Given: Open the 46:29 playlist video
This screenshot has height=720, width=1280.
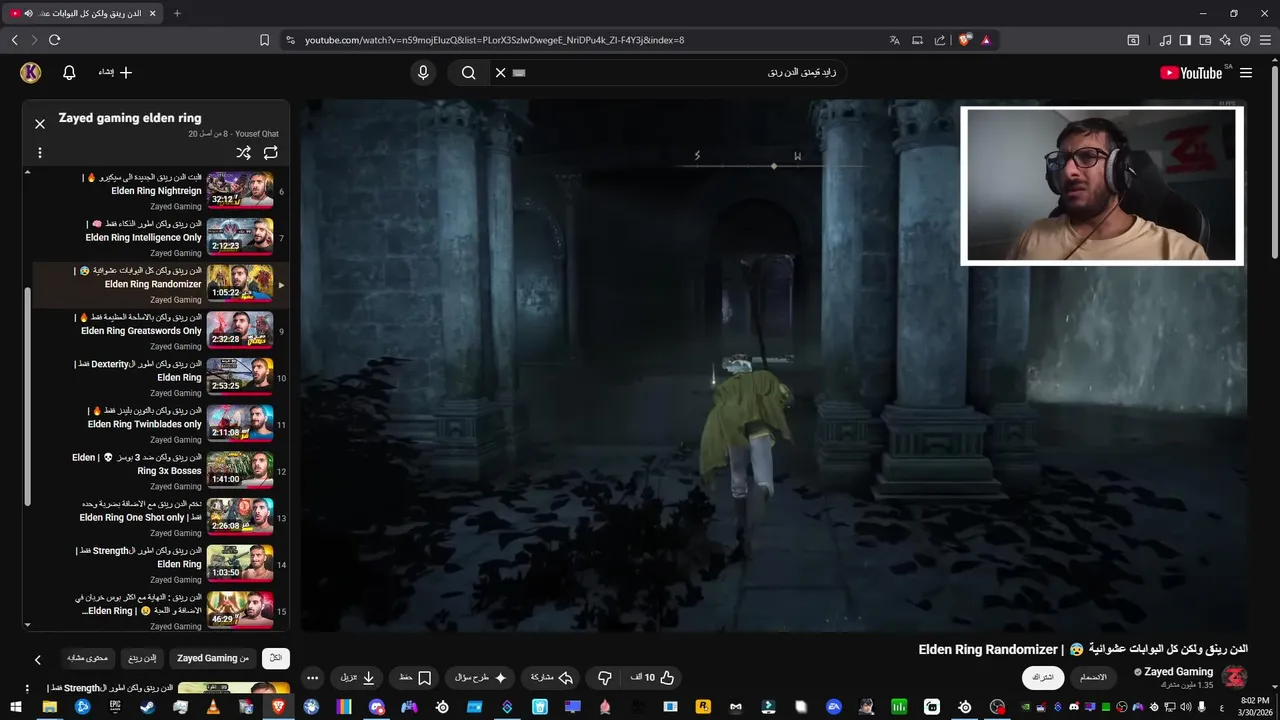Looking at the screenshot, I should pyautogui.click(x=161, y=611).
